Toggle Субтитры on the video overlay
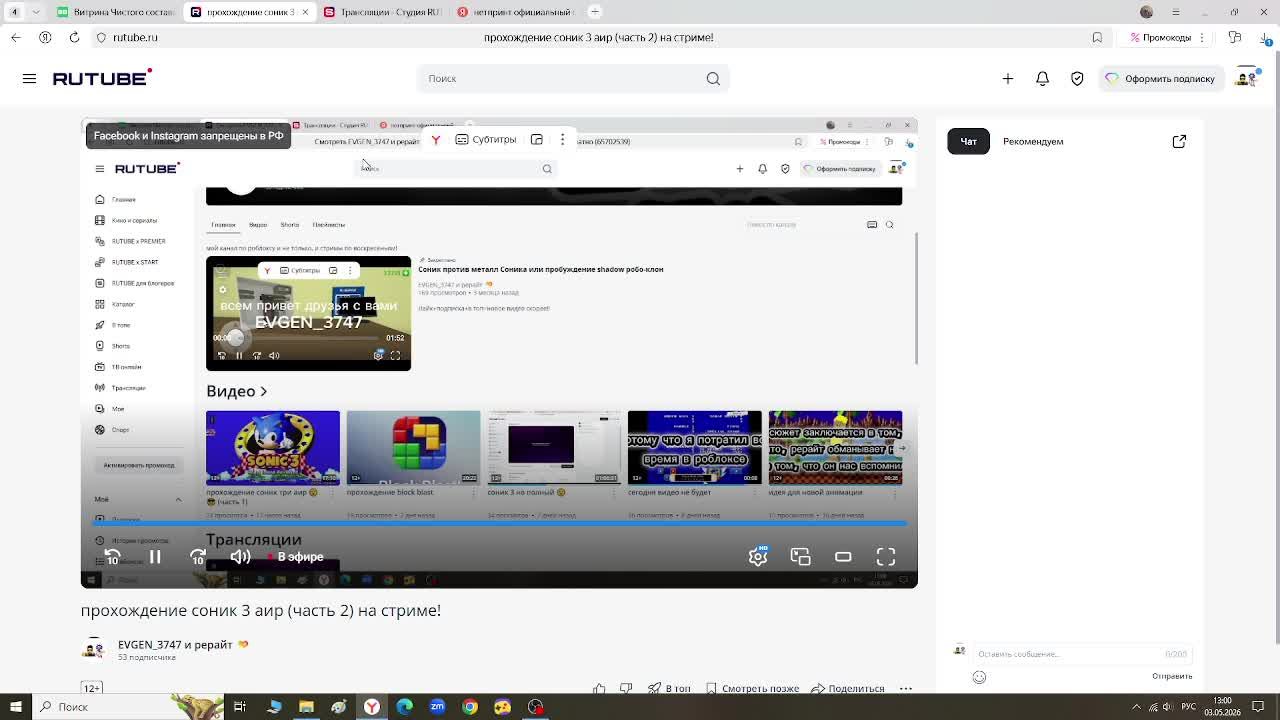 [486, 140]
